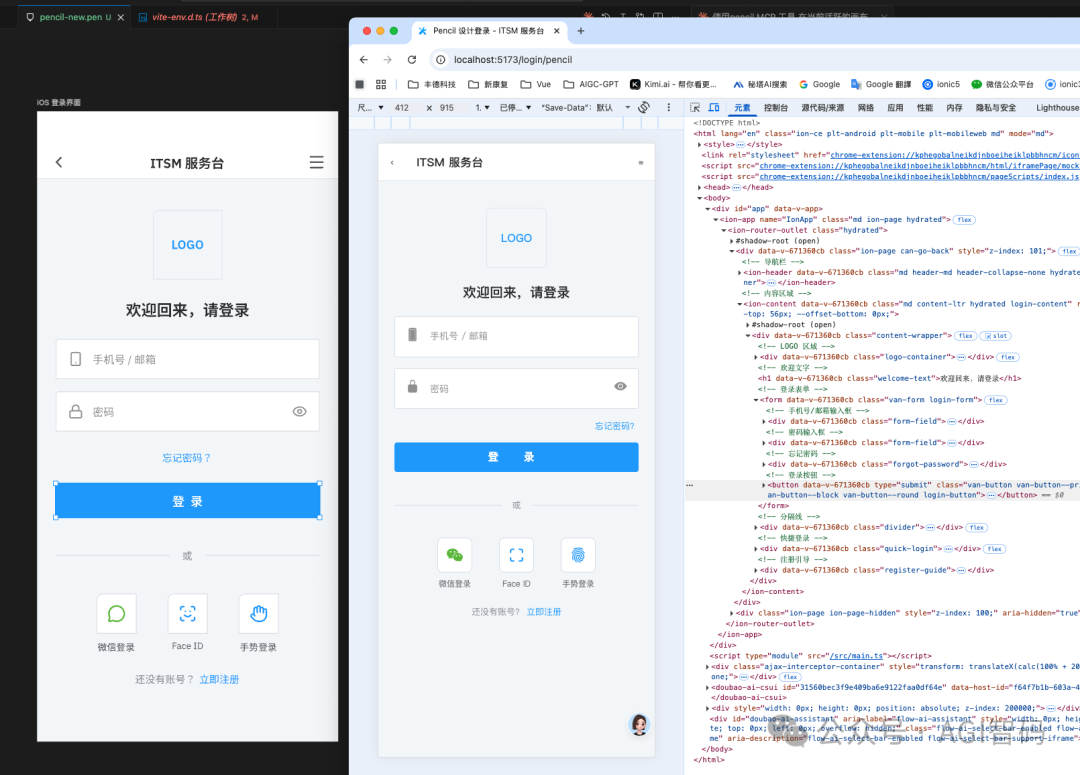Viewport: 1080px width, 775px height.
Task: Click 立即注册 in the Pencil design
Action: click(219, 679)
